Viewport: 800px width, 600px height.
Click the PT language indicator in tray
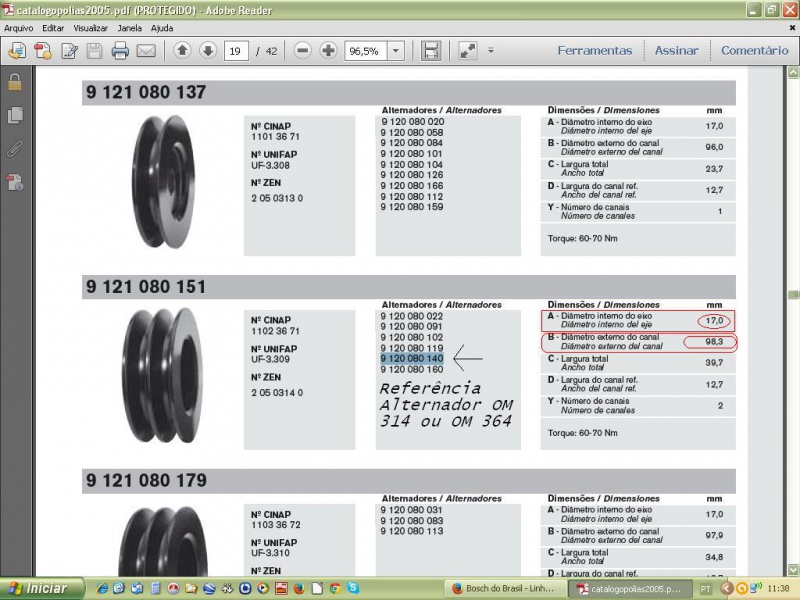[705, 589]
